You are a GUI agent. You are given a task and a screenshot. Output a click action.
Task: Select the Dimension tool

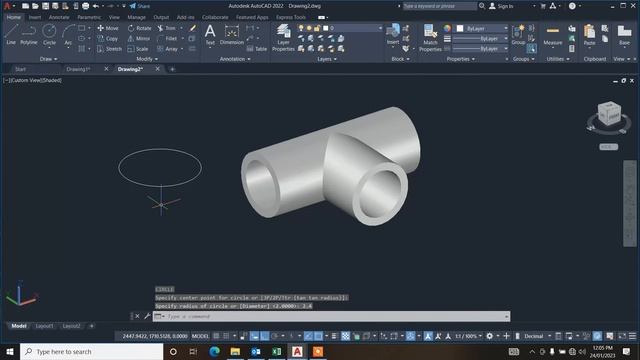coord(231,34)
